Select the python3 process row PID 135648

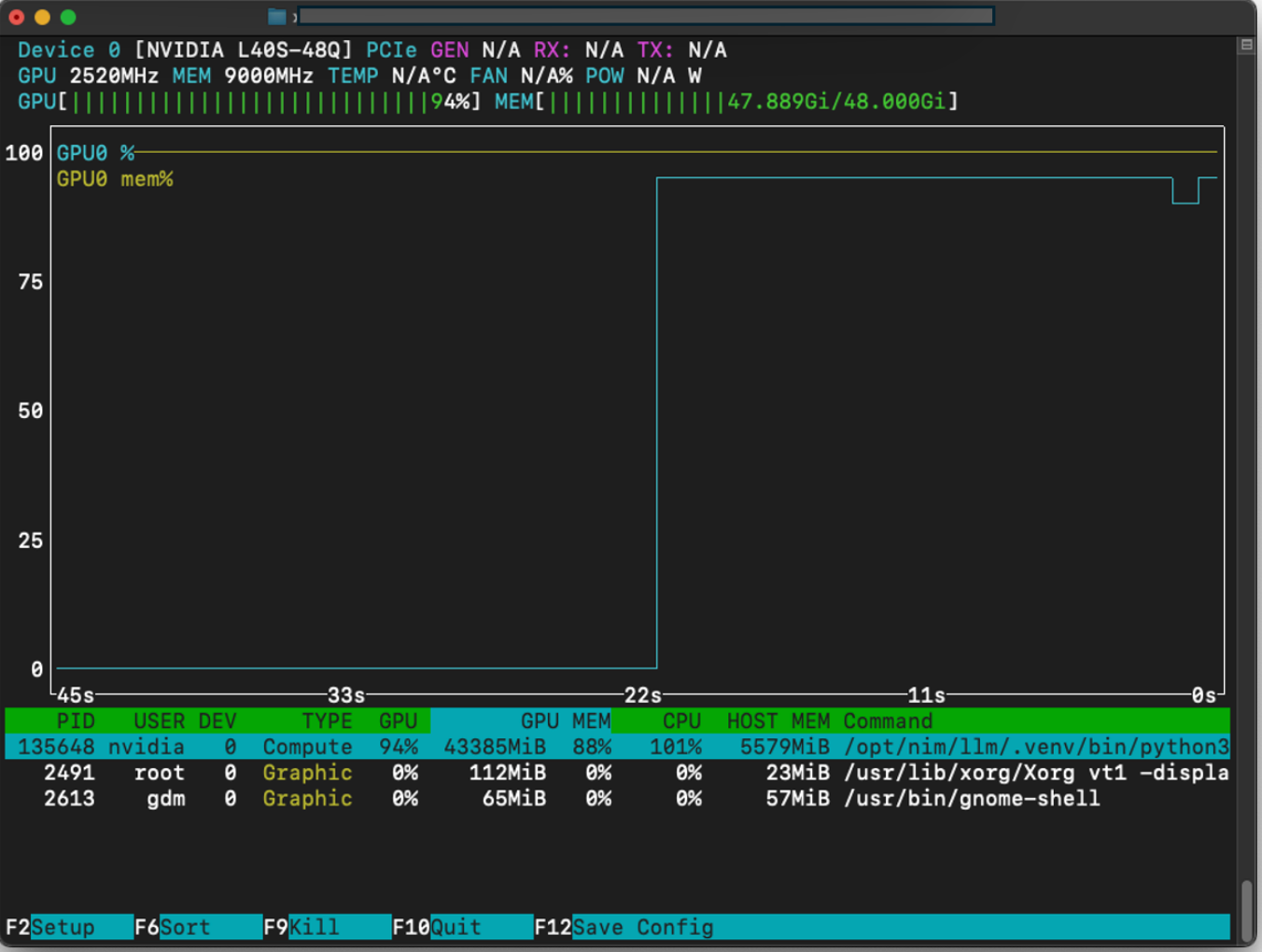pyautogui.click(x=616, y=747)
